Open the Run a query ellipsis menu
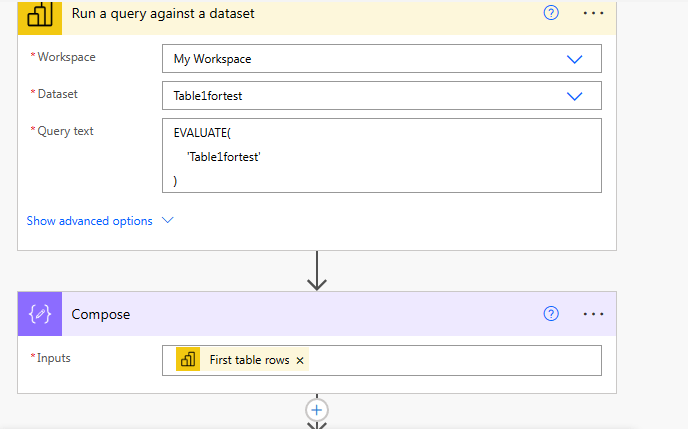Screen dimensions: 688x429 (x=594, y=13)
